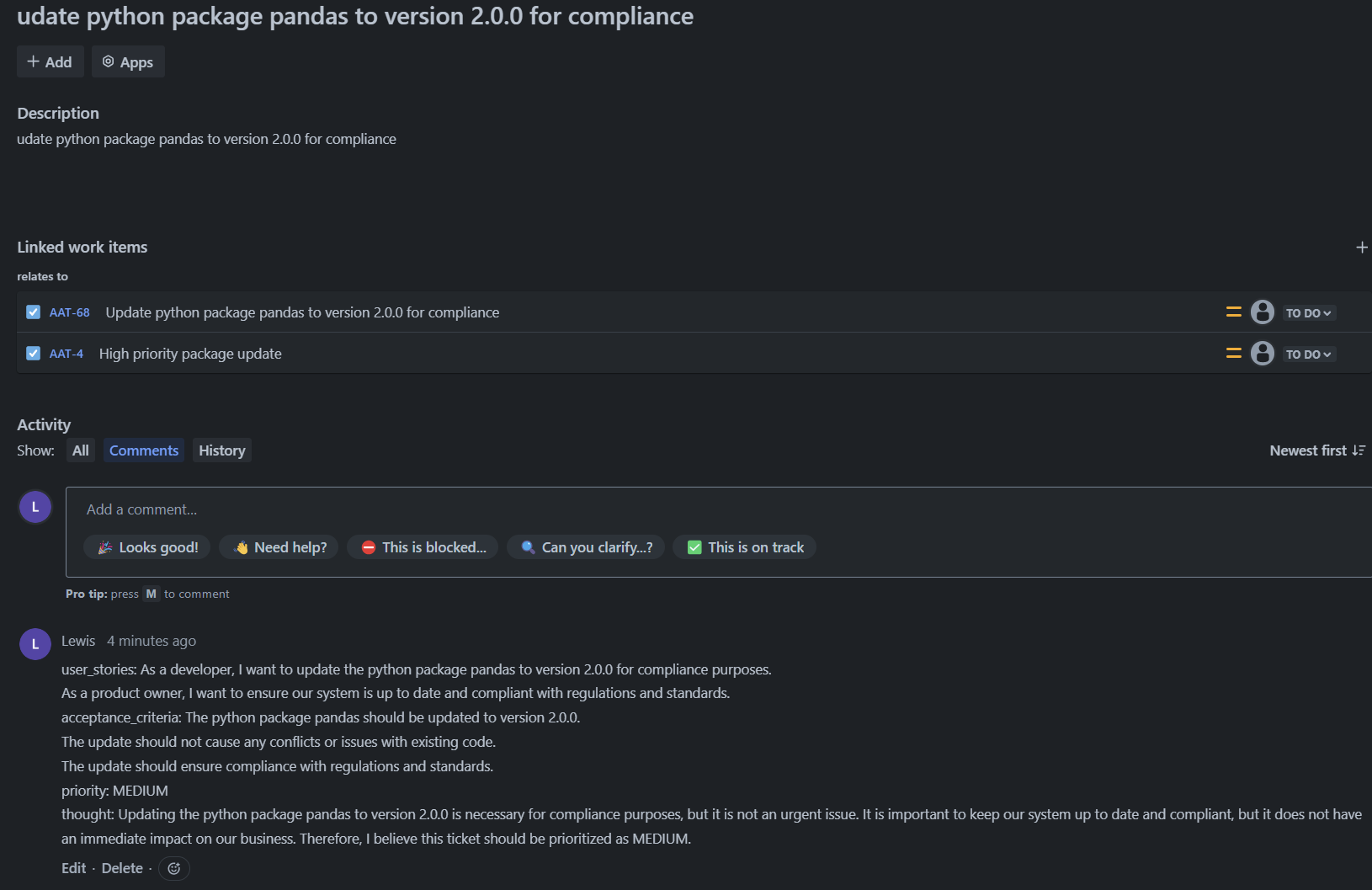1372x890 pixels.
Task: Click the assignee avatar on AAT-4 row
Action: (1262, 354)
